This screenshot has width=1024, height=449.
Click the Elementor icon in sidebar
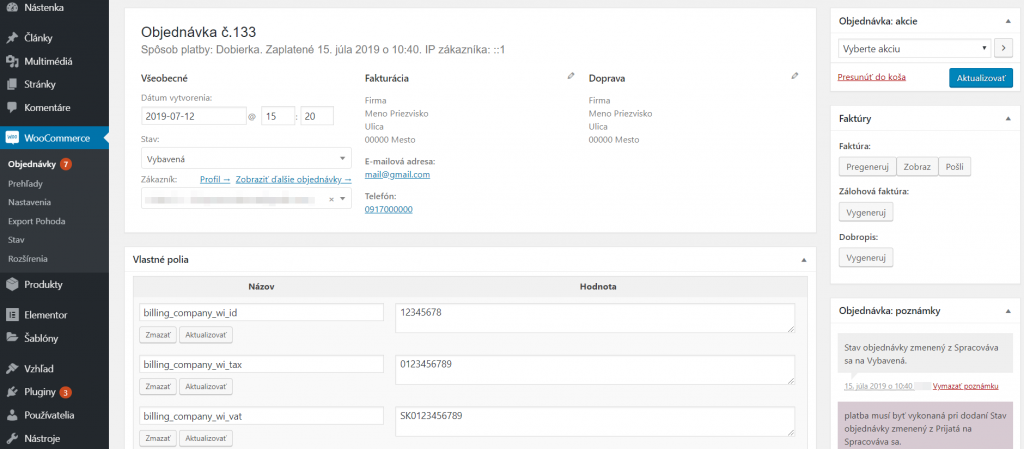(x=12, y=315)
